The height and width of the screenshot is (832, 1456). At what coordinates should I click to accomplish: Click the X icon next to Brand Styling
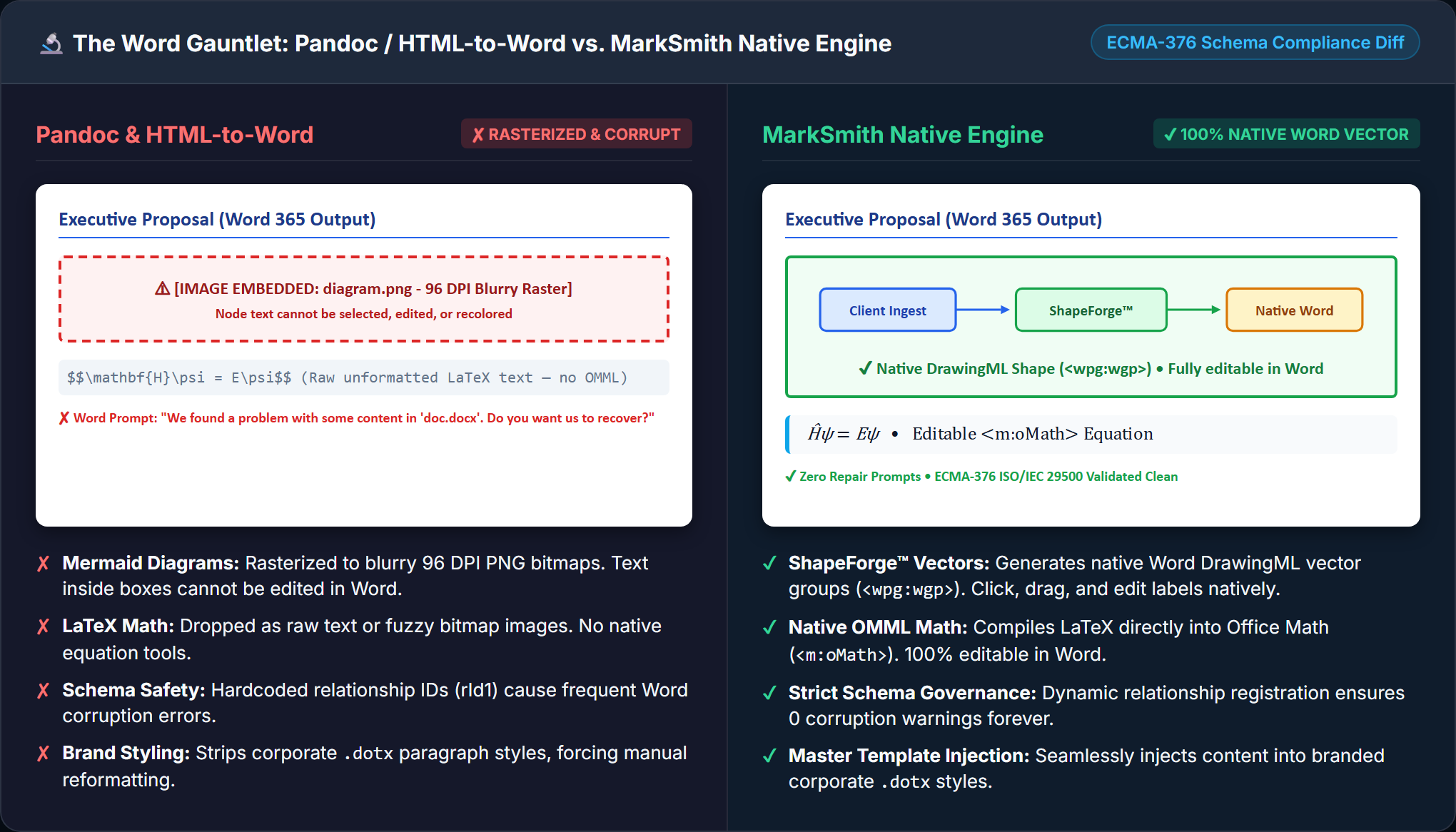click(44, 753)
